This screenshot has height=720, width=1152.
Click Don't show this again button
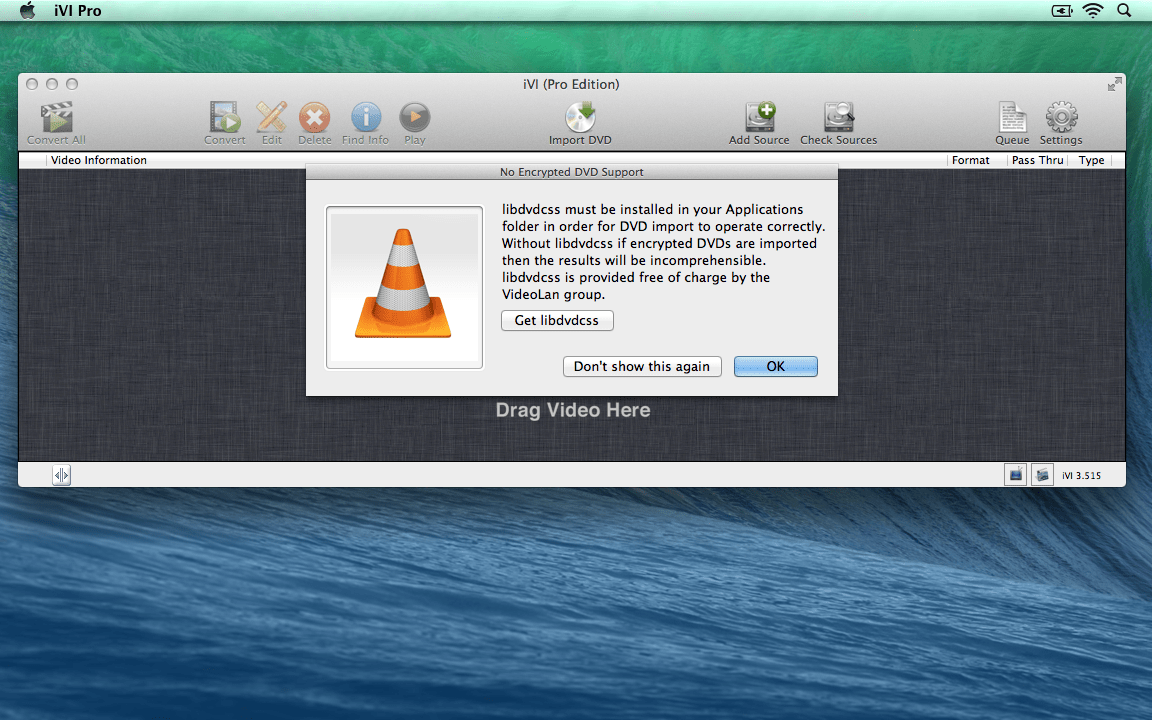coord(642,367)
